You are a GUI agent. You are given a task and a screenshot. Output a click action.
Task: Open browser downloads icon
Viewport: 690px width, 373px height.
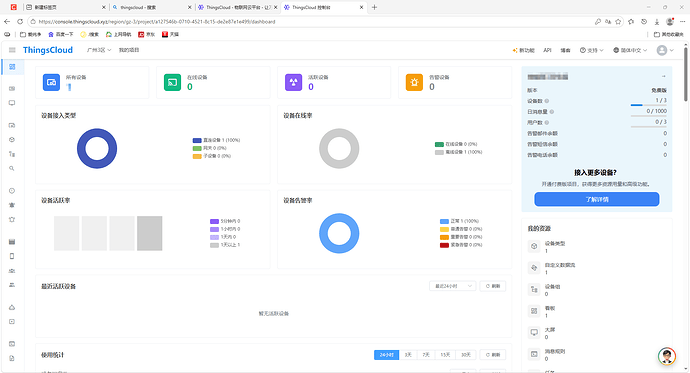pos(657,21)
